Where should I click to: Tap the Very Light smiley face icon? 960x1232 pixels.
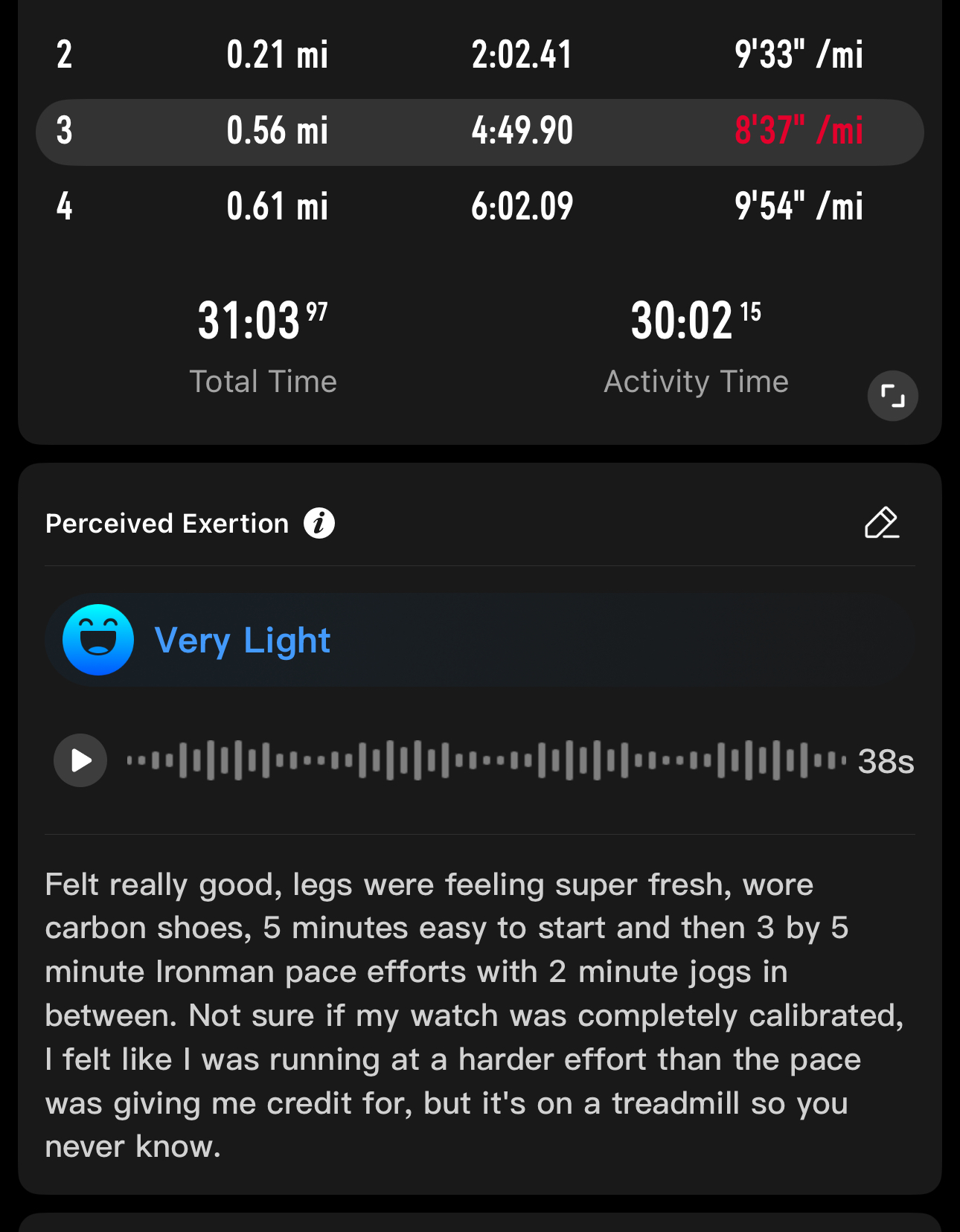tap(98, 640)
